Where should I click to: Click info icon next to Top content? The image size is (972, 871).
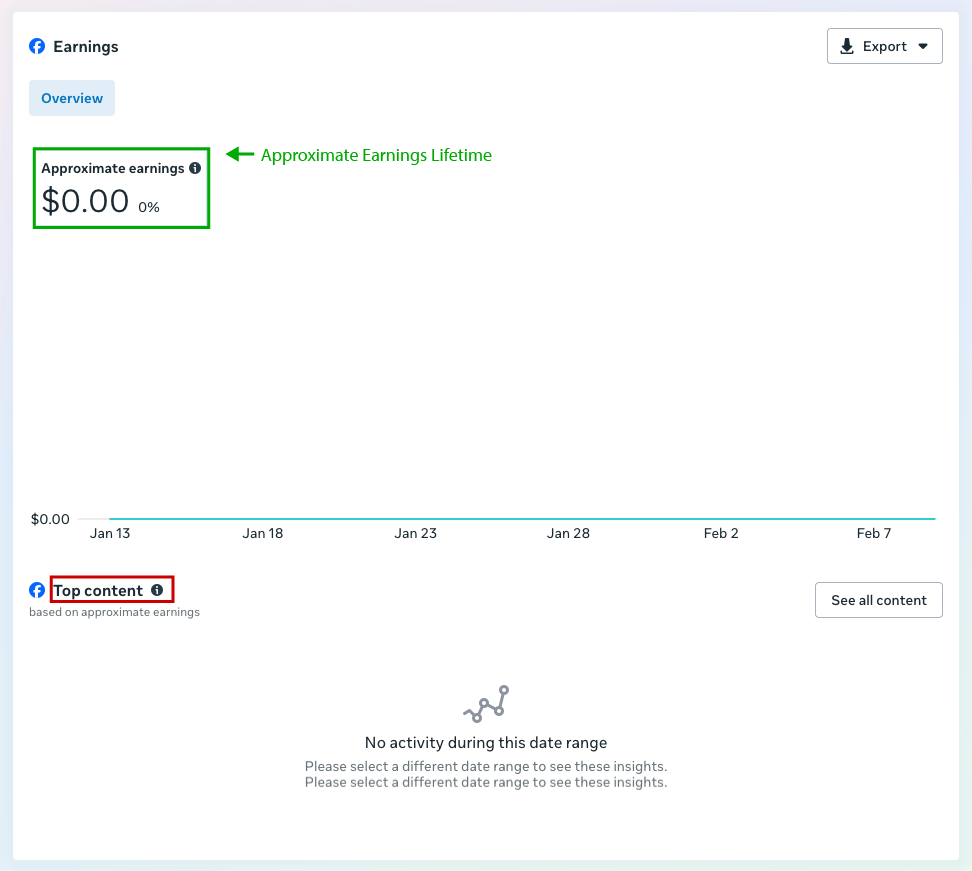157,591
